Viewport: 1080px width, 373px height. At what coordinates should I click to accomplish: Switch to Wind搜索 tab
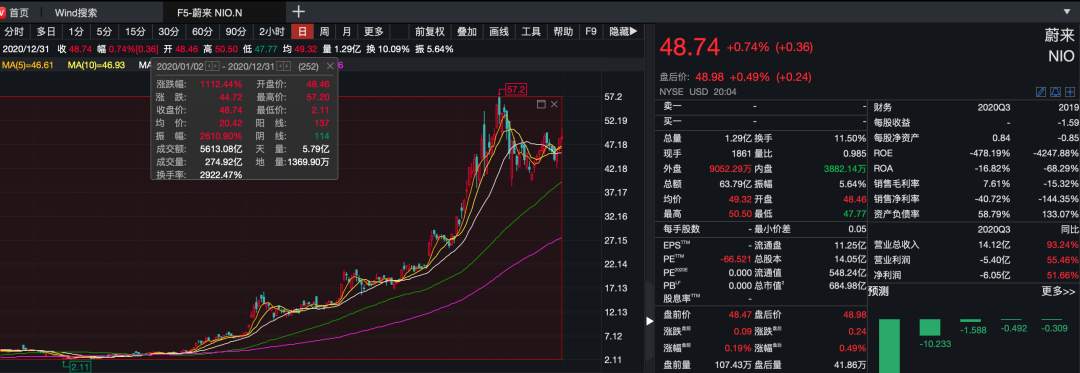pyautogui.click(x=76, y=12)
